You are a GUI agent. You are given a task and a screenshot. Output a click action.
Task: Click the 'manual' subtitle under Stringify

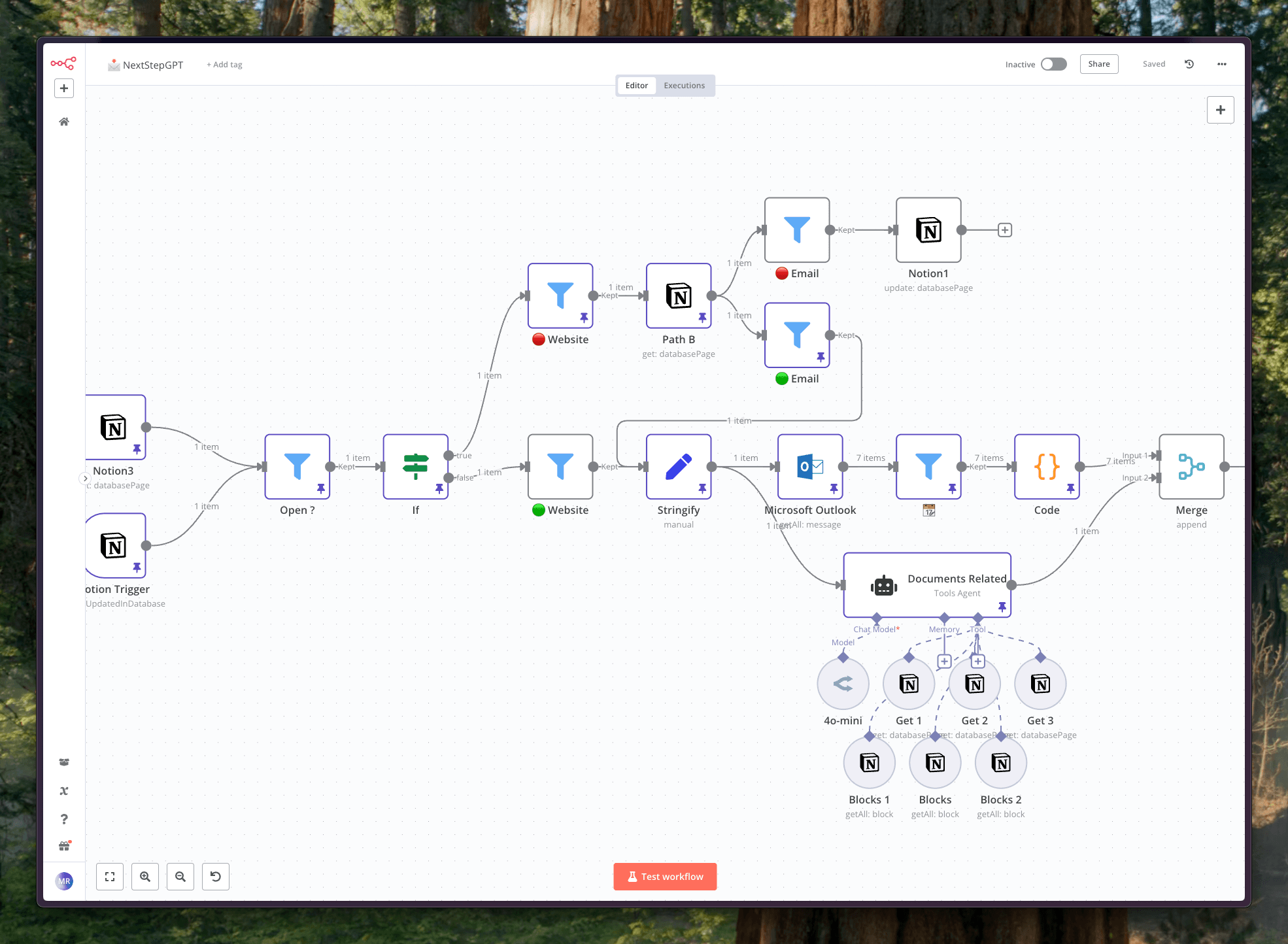tap(679, 525)
